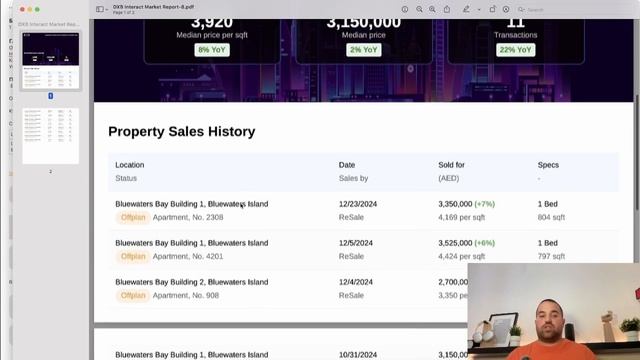Click the date 12/5/2024

coord(356,243)
